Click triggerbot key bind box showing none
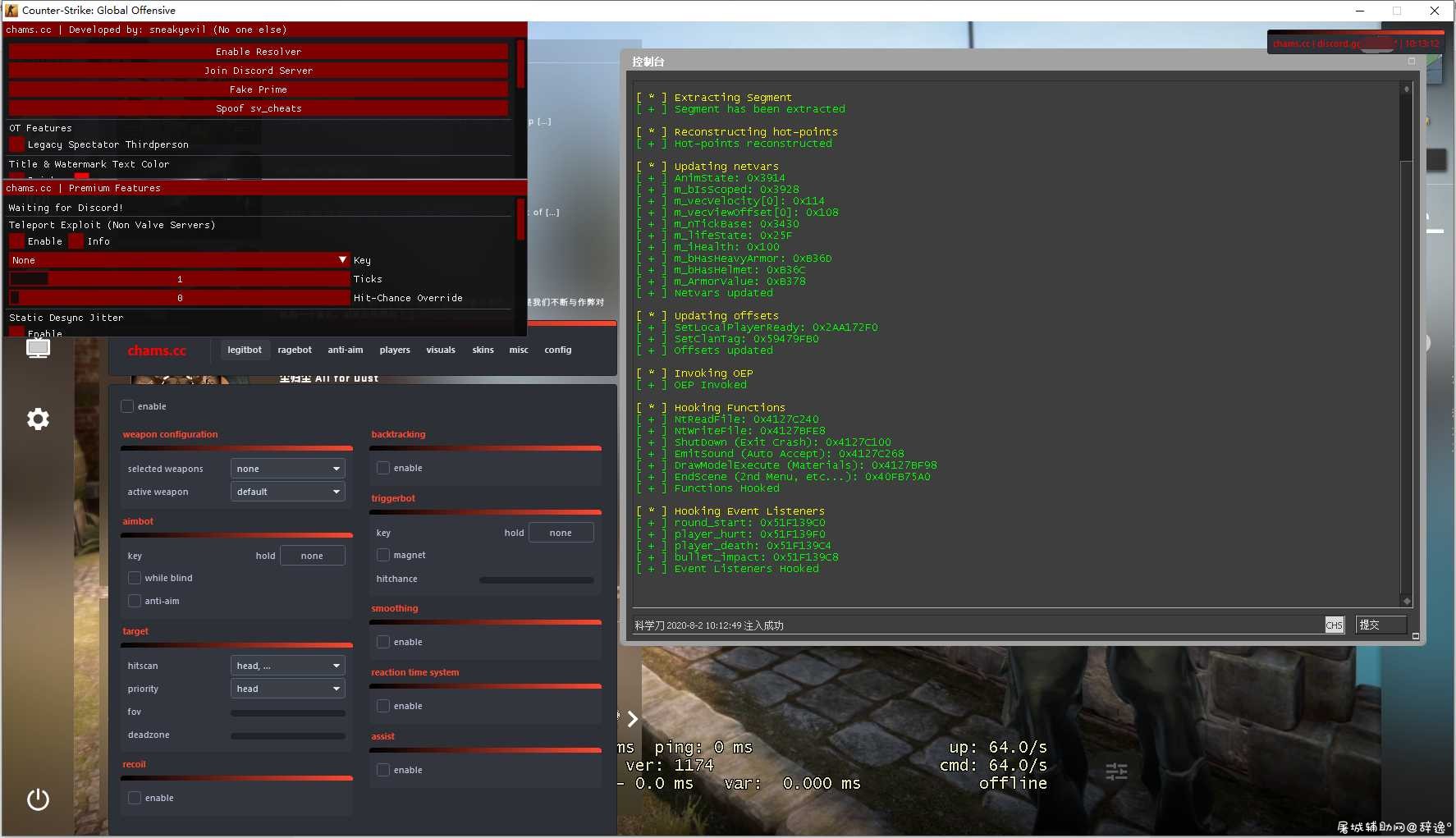Screen dimensions: 1456x838 pos(561,533)
